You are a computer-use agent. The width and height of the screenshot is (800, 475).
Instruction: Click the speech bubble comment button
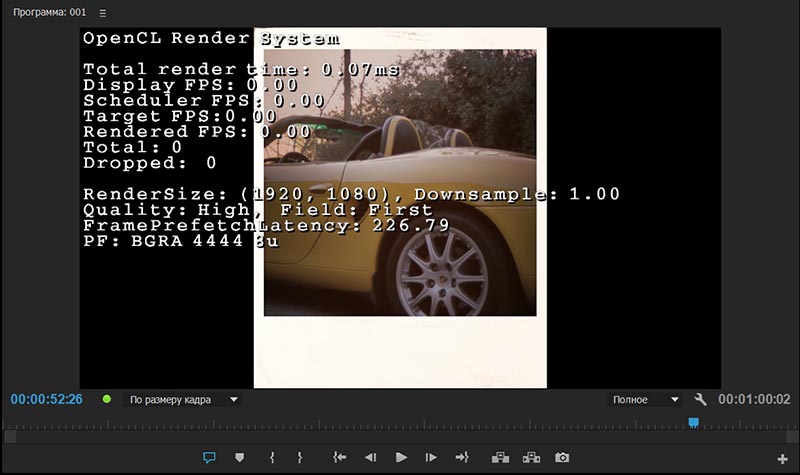coord(209,458)
